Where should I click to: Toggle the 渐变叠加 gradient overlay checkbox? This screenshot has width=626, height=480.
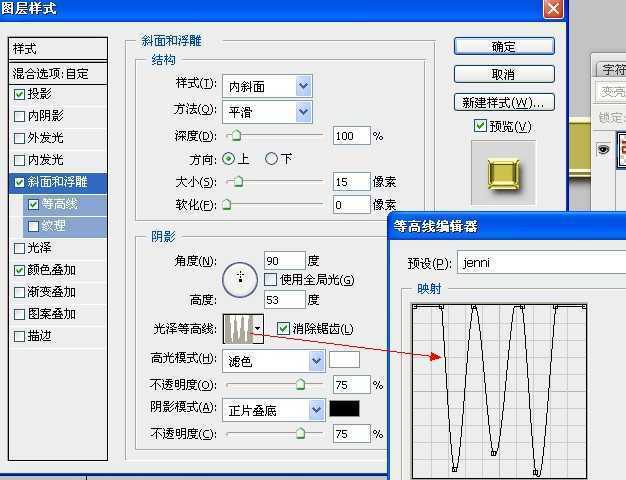coord(19,292)
